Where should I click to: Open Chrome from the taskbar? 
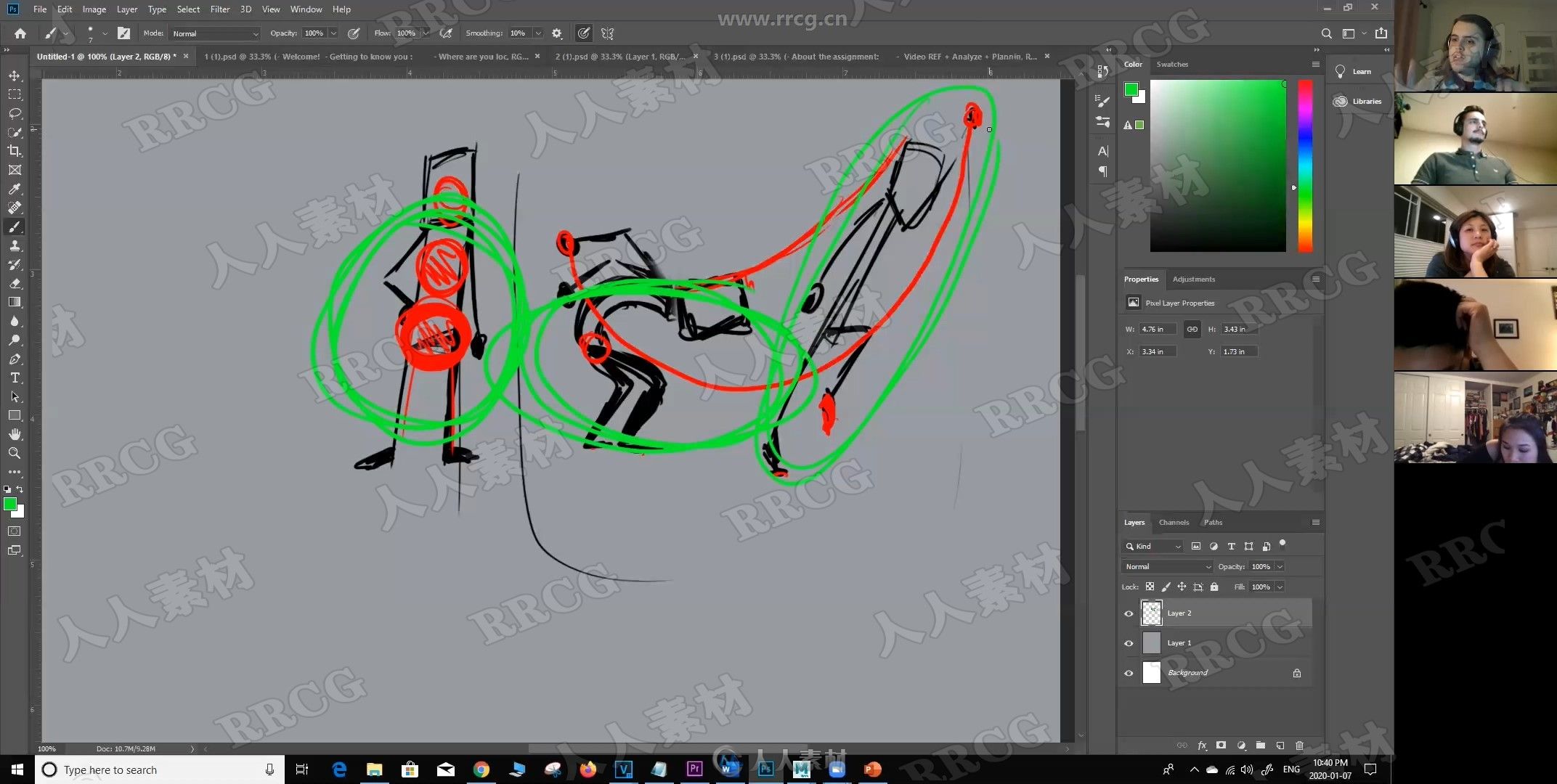(x=481, y=769)
